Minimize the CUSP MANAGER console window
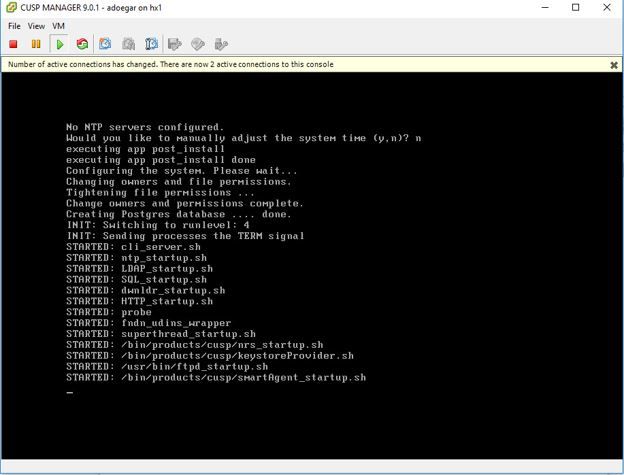 tap(545, 7)
